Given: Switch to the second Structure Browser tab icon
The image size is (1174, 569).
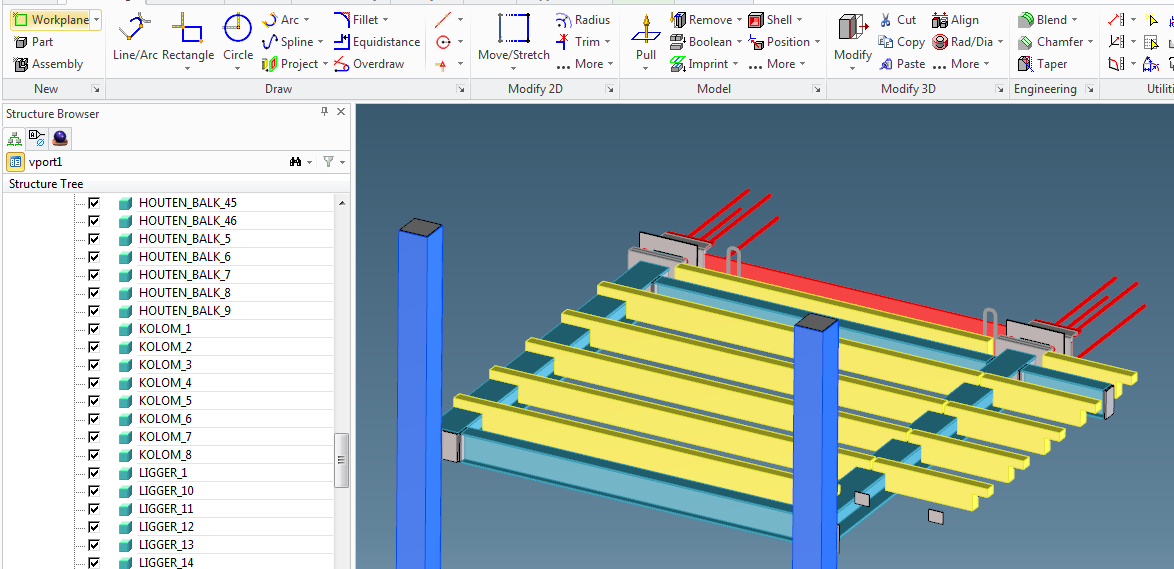Looking at the screenshot, I should pyautogui.click(x=37, y=139).
